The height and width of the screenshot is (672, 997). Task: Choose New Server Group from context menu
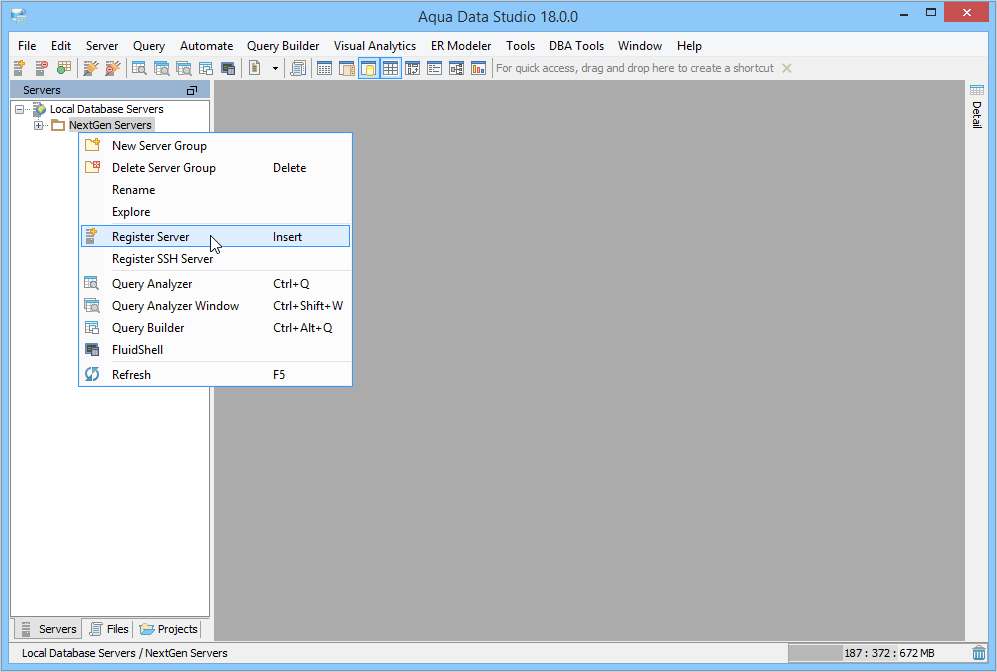[x=216, y=146]
